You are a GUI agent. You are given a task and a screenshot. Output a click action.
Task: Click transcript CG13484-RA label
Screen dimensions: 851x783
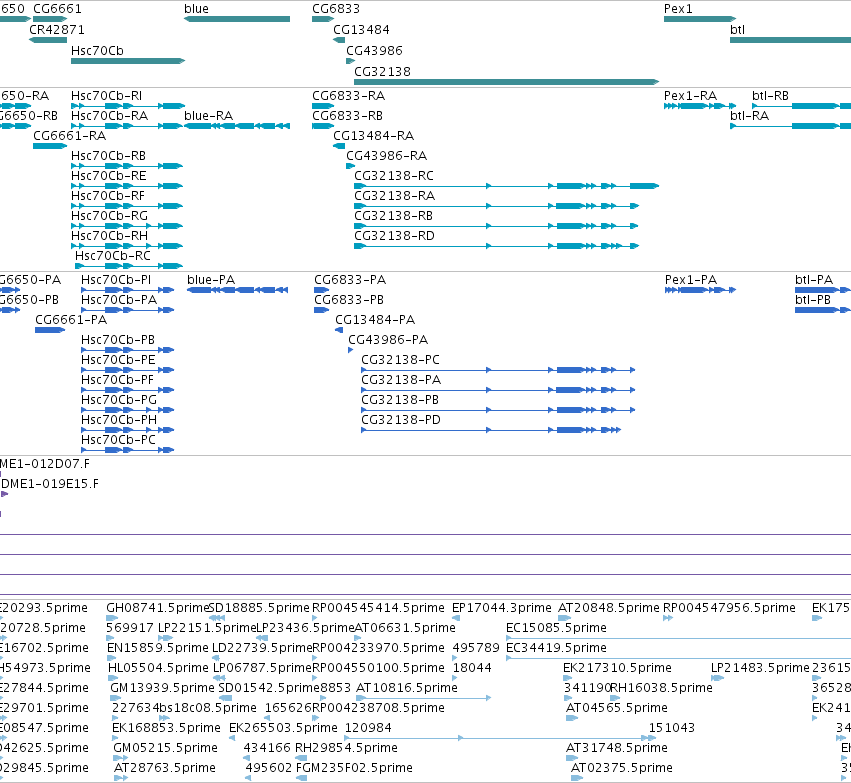pyautogui.click(x=373, y=136)
